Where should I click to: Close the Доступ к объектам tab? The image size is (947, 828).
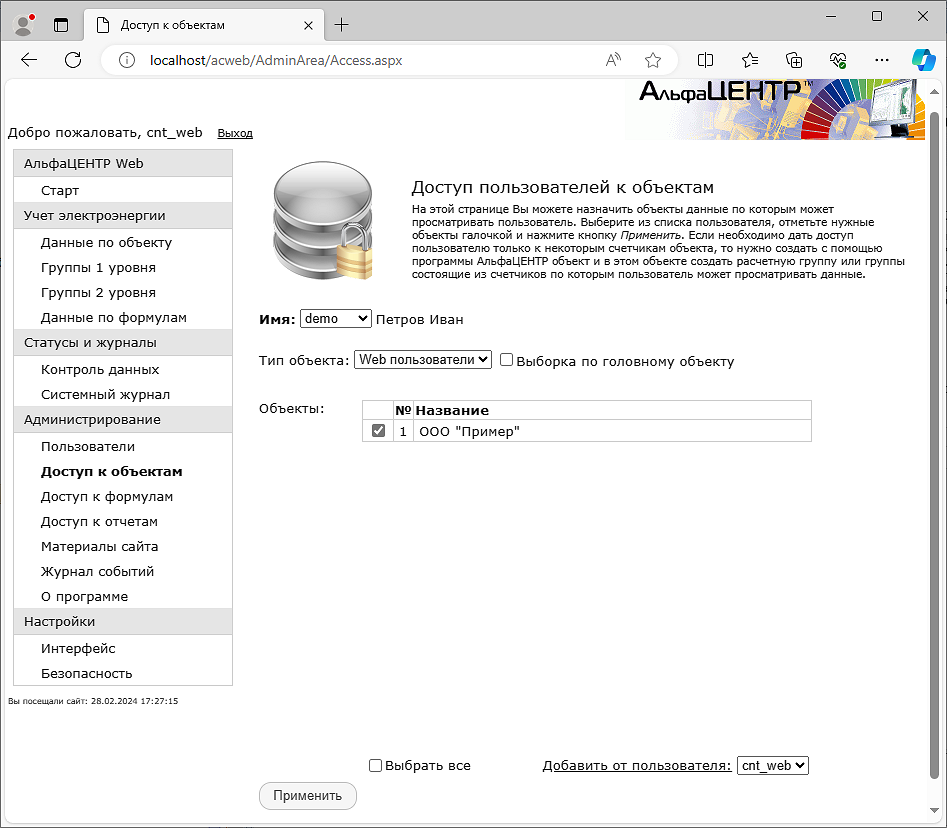point(308,25)
